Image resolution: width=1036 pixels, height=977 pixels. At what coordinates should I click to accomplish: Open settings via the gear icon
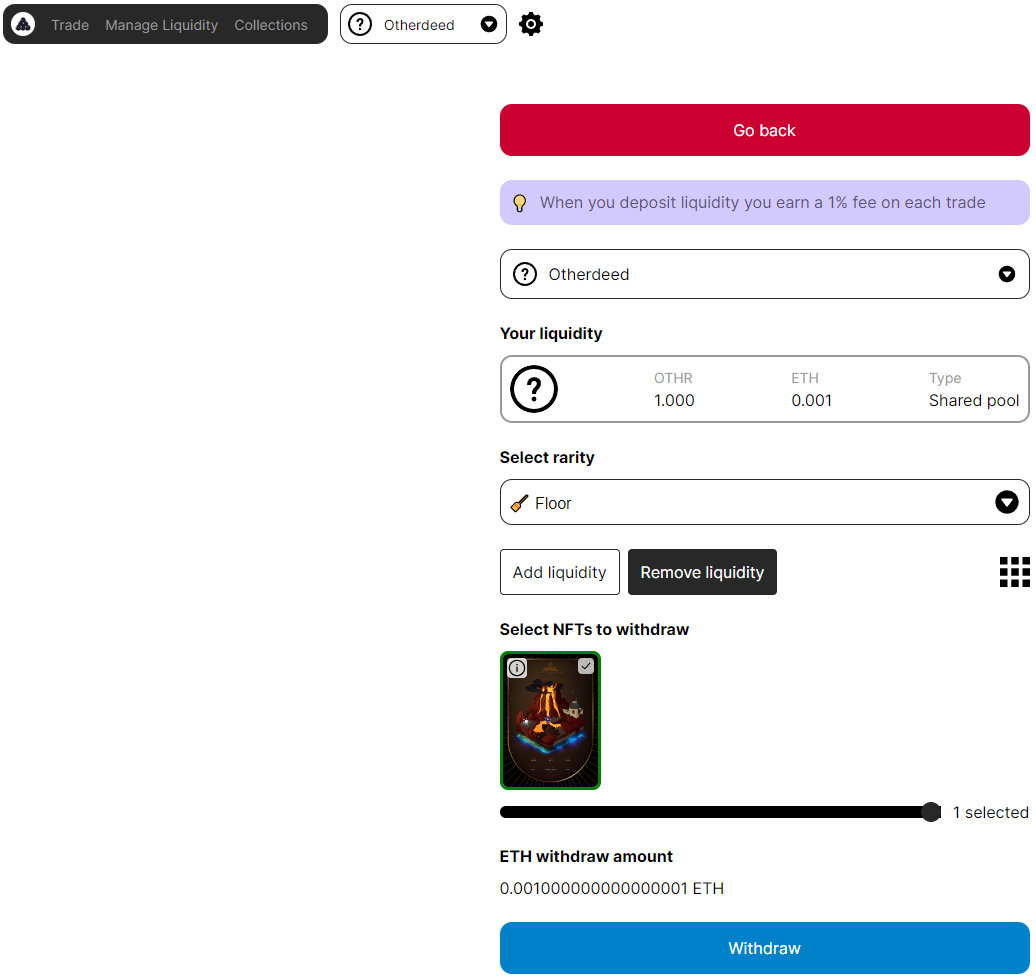point(531,24)
